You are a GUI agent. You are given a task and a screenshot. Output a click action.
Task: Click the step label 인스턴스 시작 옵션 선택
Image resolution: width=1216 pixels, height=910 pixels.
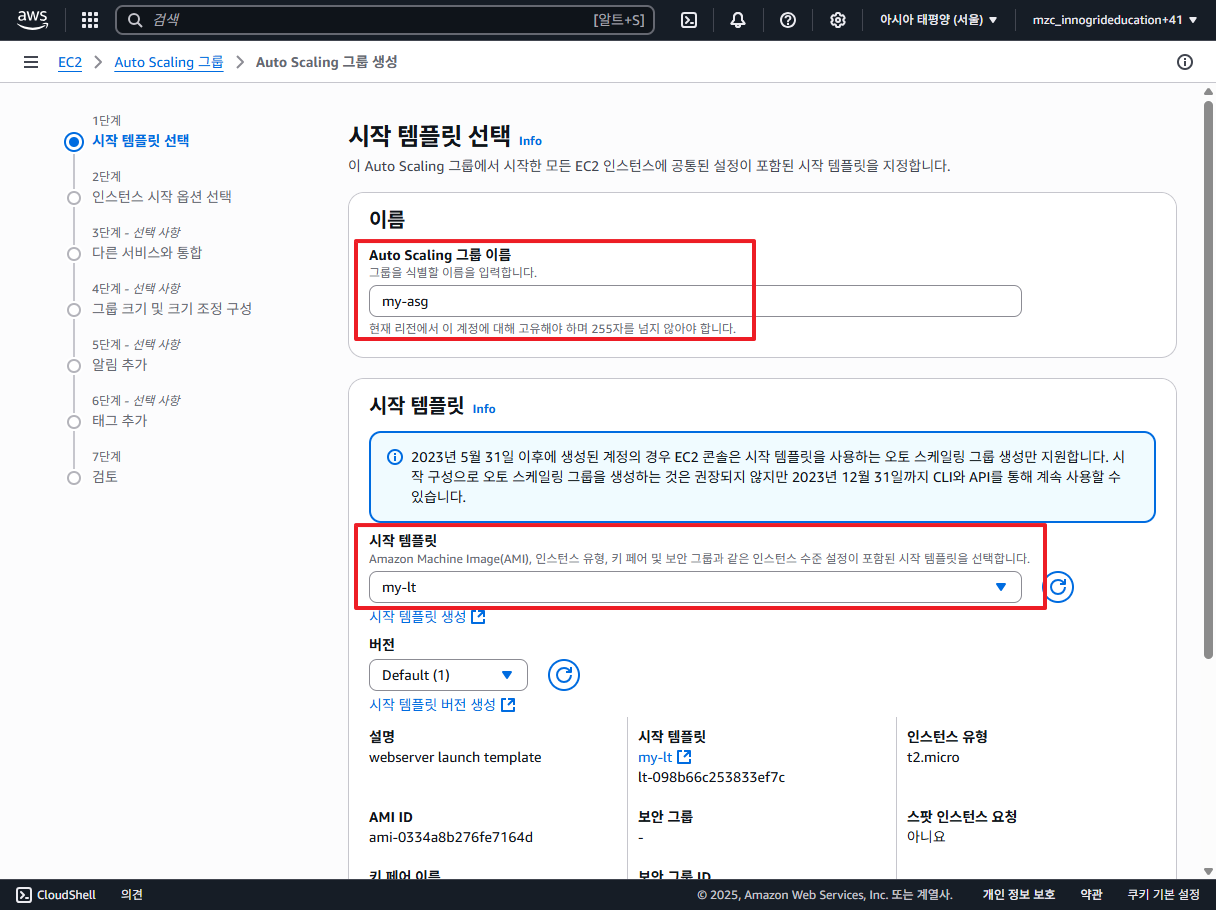point(162,197)
